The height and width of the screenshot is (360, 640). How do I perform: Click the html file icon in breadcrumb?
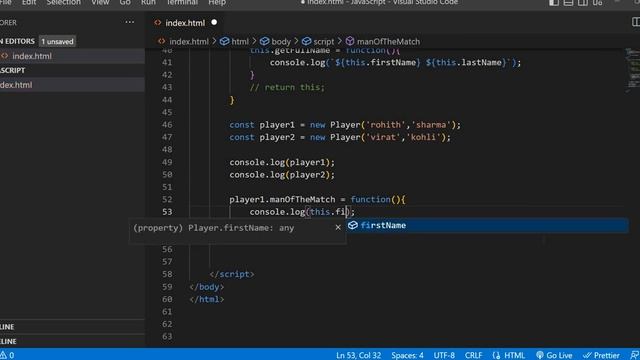(161, 41)
